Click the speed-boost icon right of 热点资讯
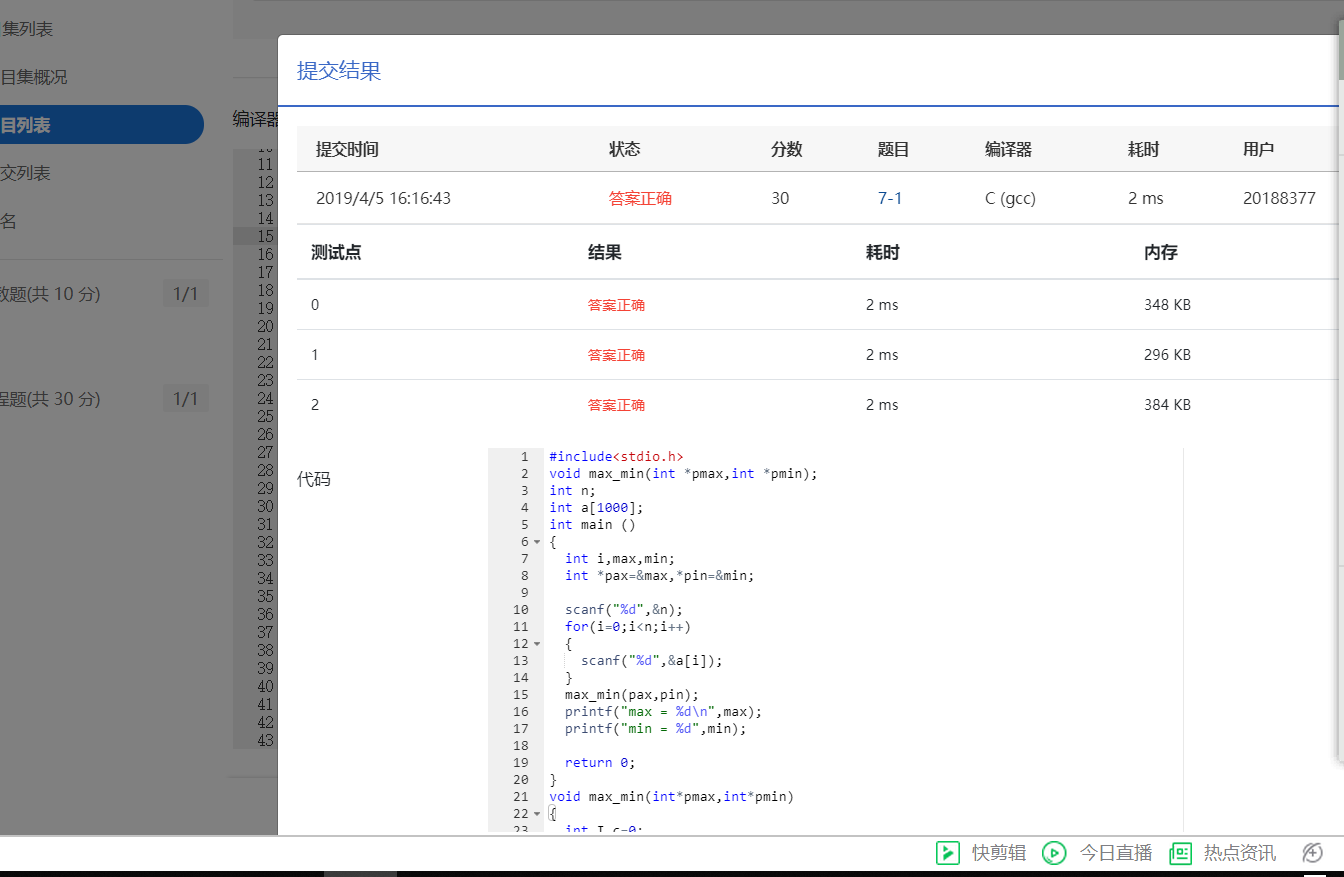Image resolution: width=1344 pixels, height=877 pixels. [x=1313, y=853]
